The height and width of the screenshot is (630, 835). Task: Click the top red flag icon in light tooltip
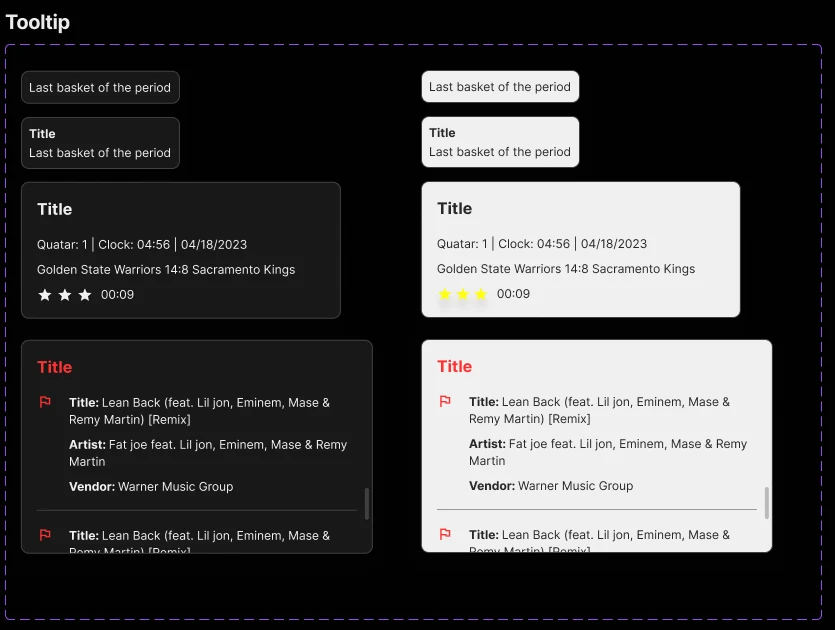coord(445,401)
